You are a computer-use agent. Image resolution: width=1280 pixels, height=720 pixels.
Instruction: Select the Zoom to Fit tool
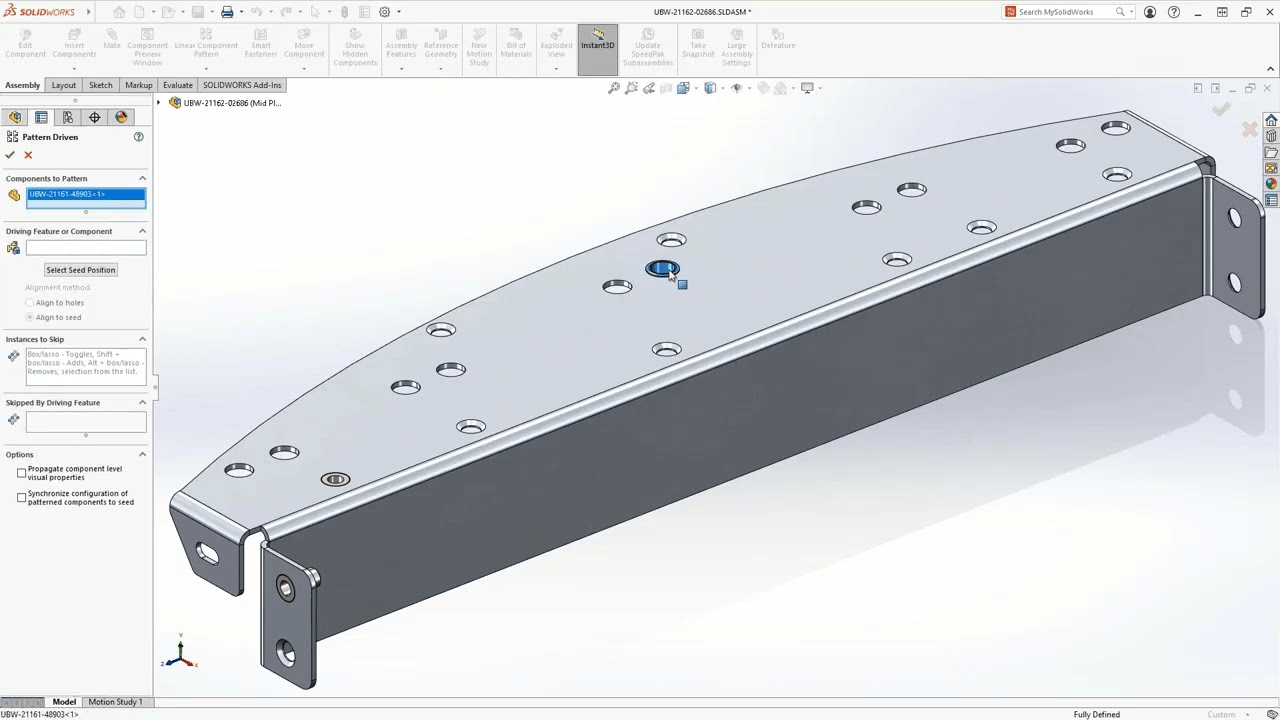[613, 88]
